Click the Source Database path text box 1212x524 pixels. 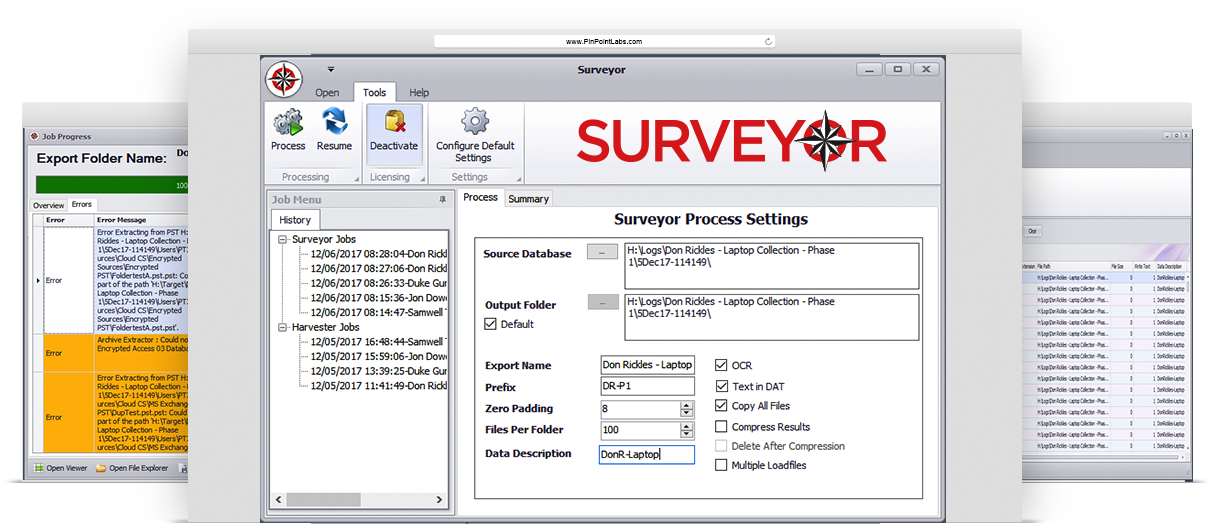pyautogui.click(x=770, y=265)
